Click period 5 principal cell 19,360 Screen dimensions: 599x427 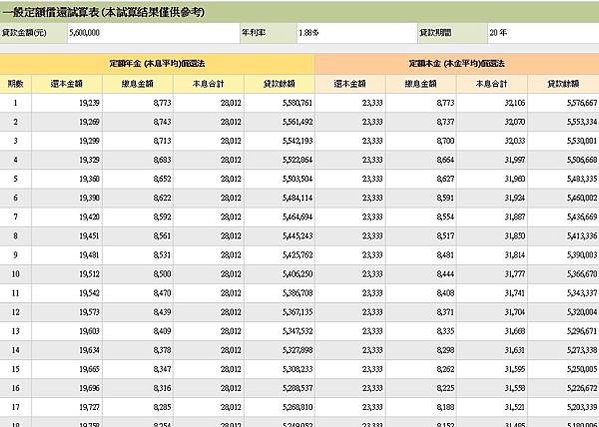pos(67,179)
